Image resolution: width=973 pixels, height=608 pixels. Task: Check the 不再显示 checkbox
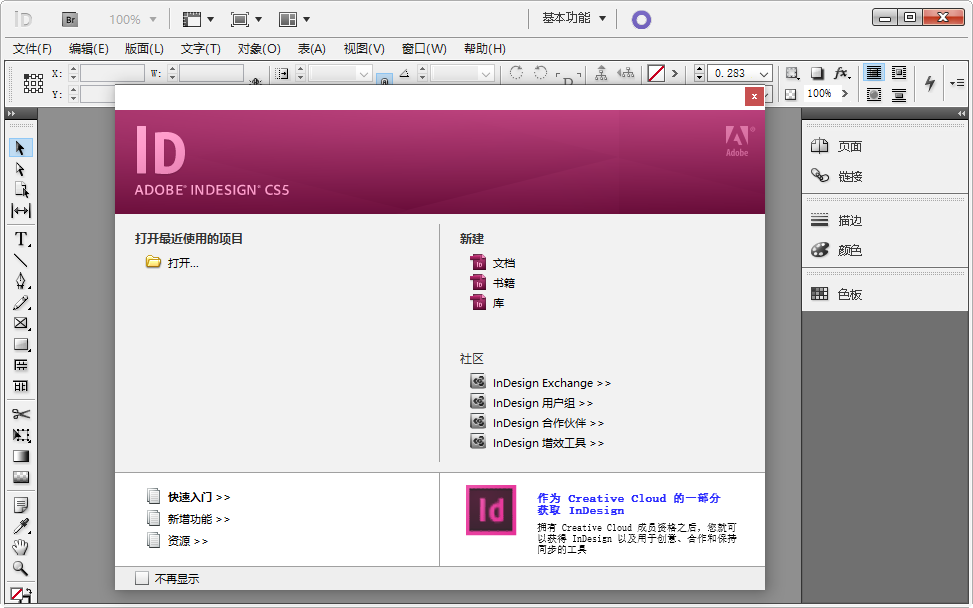[141, 578]
